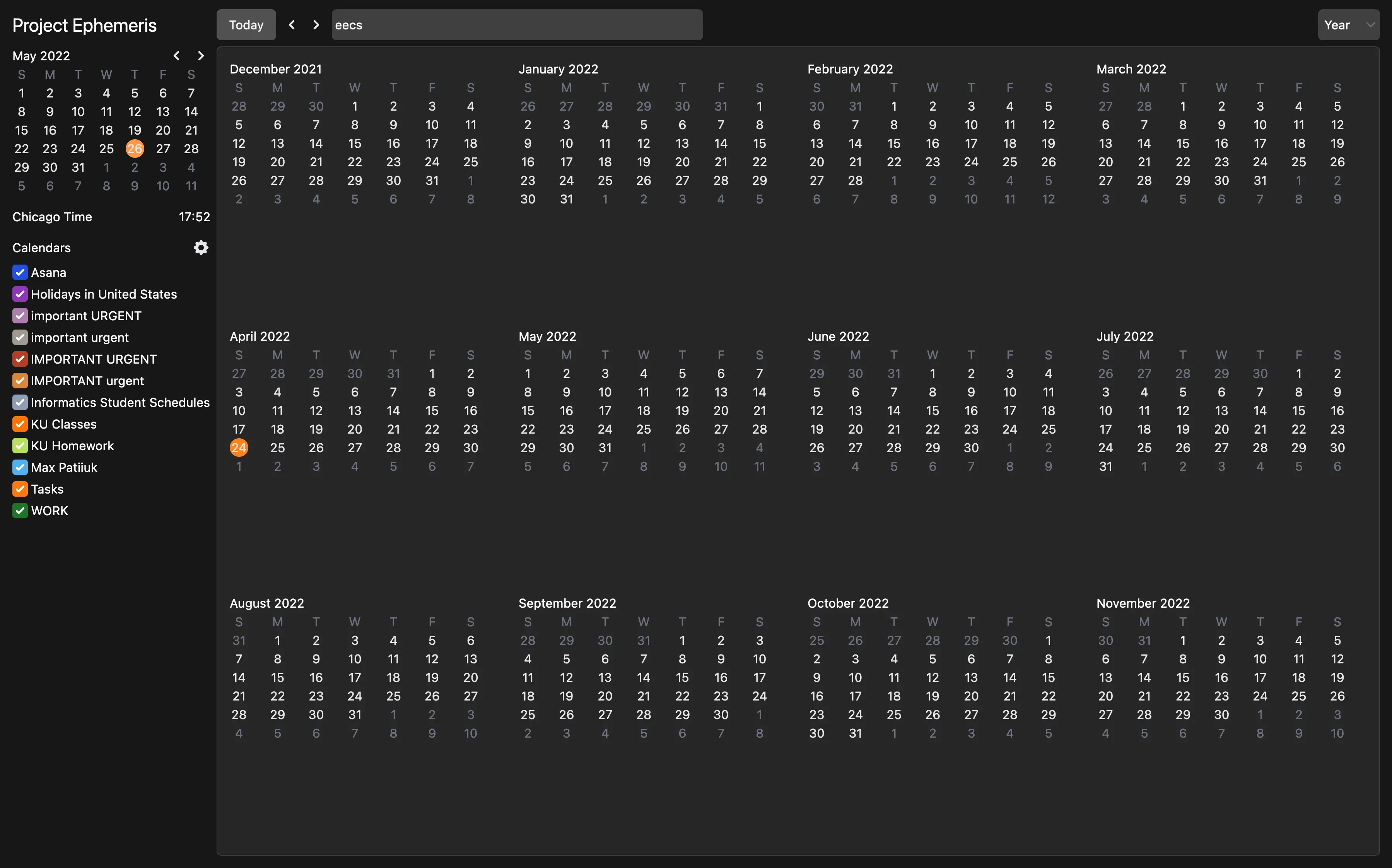The image size is (1392, 868).
Task: Uncheck the Max Patiiuk calendar
Action: pos(20,467)
